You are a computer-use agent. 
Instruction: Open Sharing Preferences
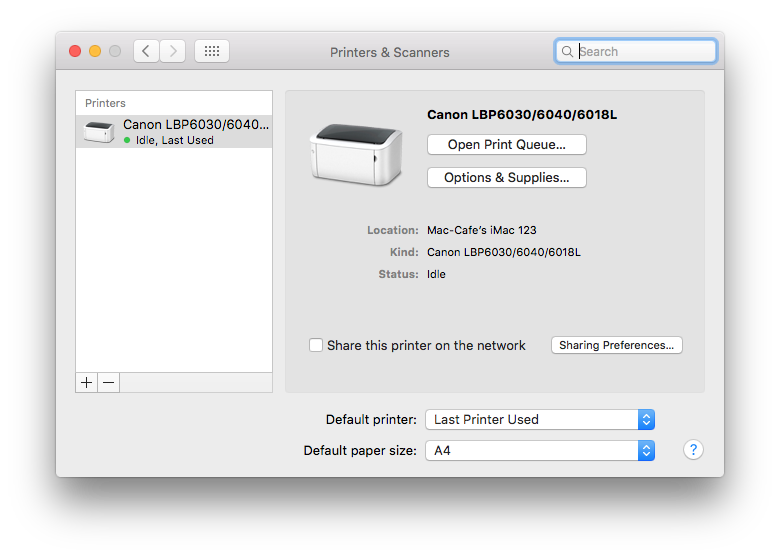[x=616, y=345]
